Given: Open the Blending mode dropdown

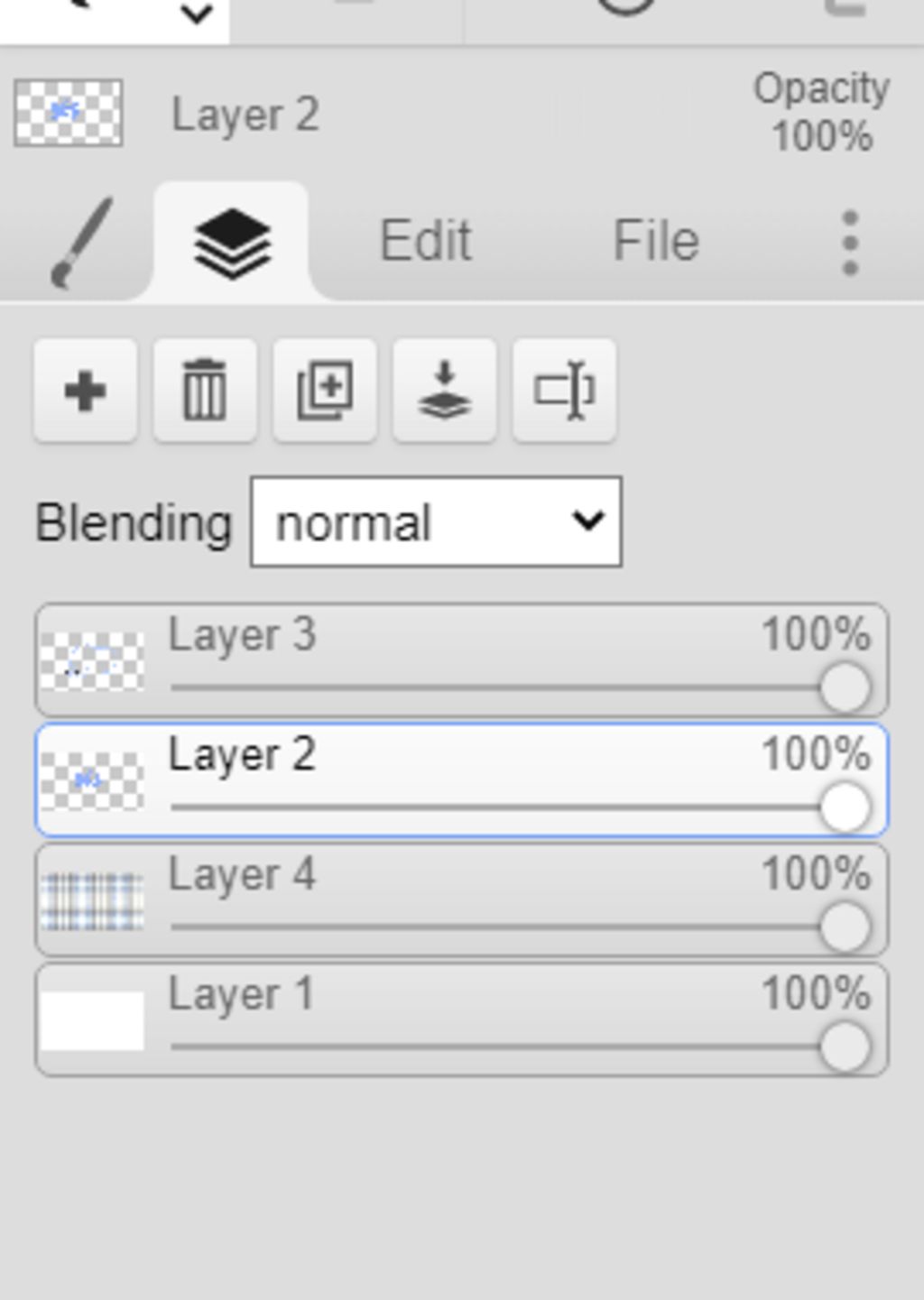Looking at the screenshot, I should [436, 522].
